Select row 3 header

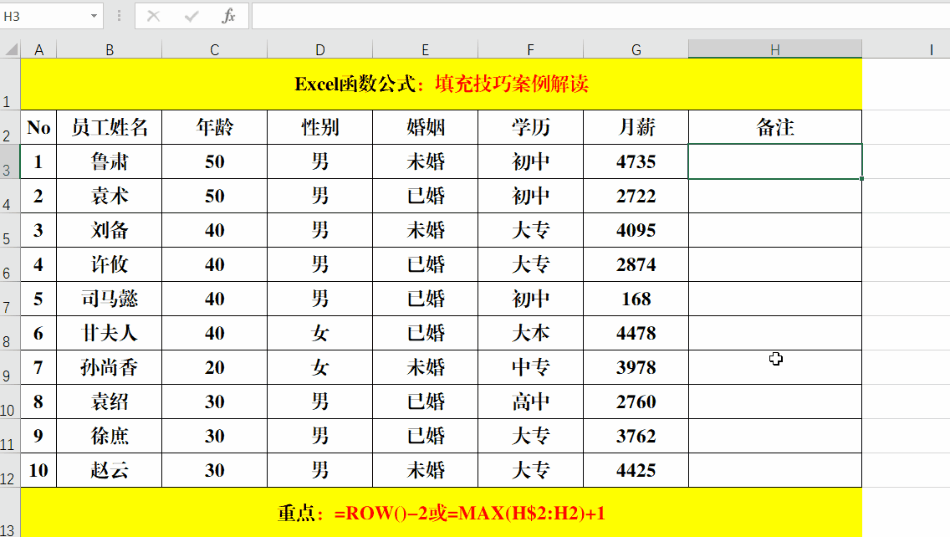pyautogui.click(x=10, y=161)
